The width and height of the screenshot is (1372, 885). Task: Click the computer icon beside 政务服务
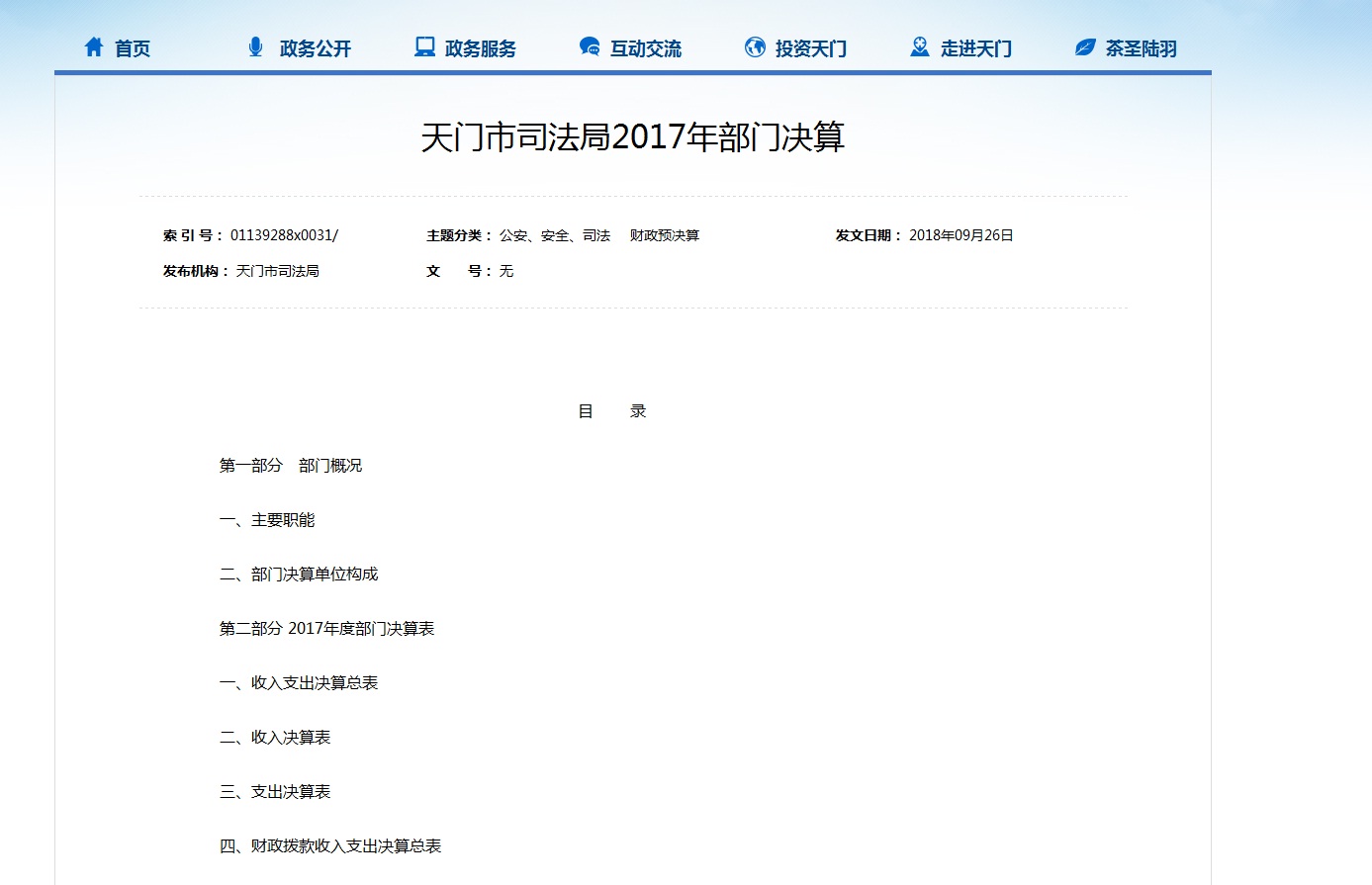tap(424, 47)
